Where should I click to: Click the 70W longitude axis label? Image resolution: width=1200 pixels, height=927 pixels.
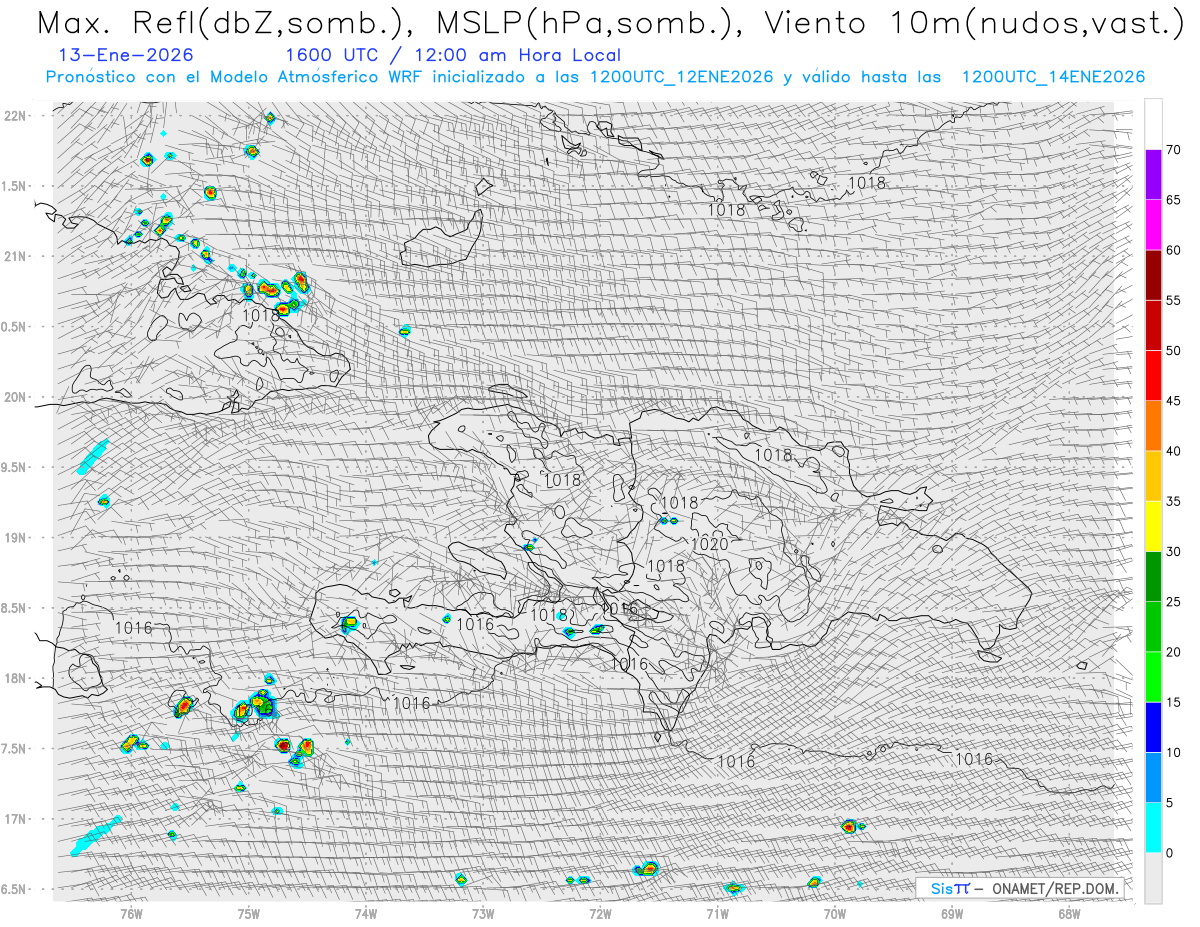pyautogui.click(x=835, y=912)
